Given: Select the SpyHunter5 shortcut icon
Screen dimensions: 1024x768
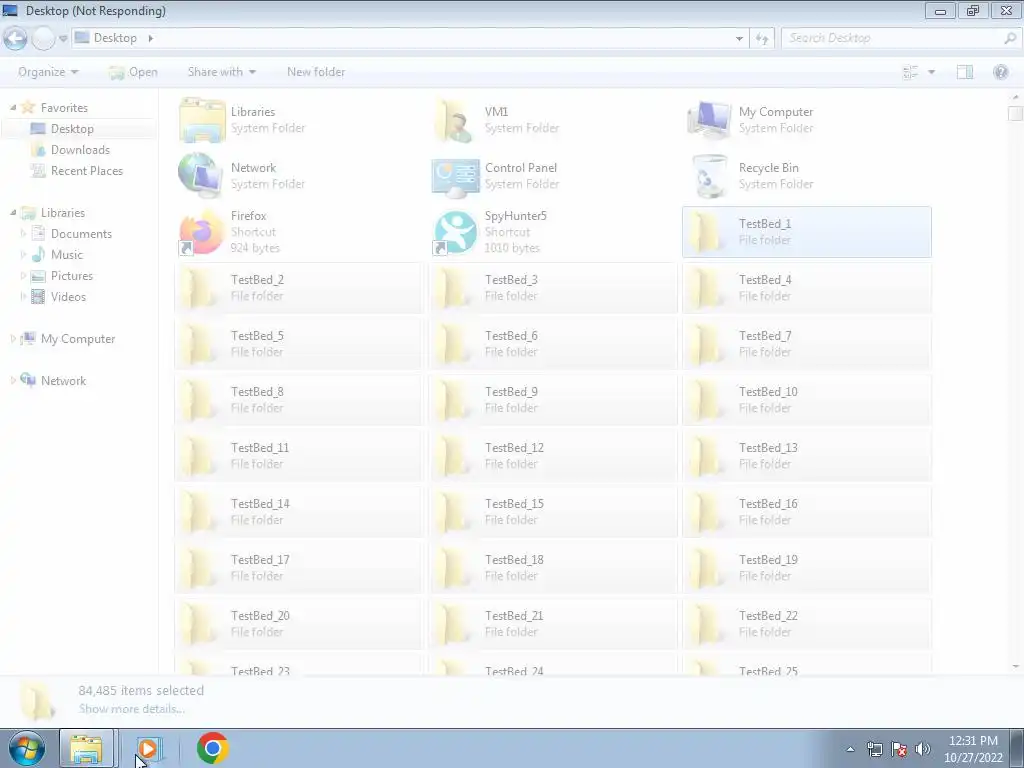Looking at the screenshot, I should click(455, 232).
